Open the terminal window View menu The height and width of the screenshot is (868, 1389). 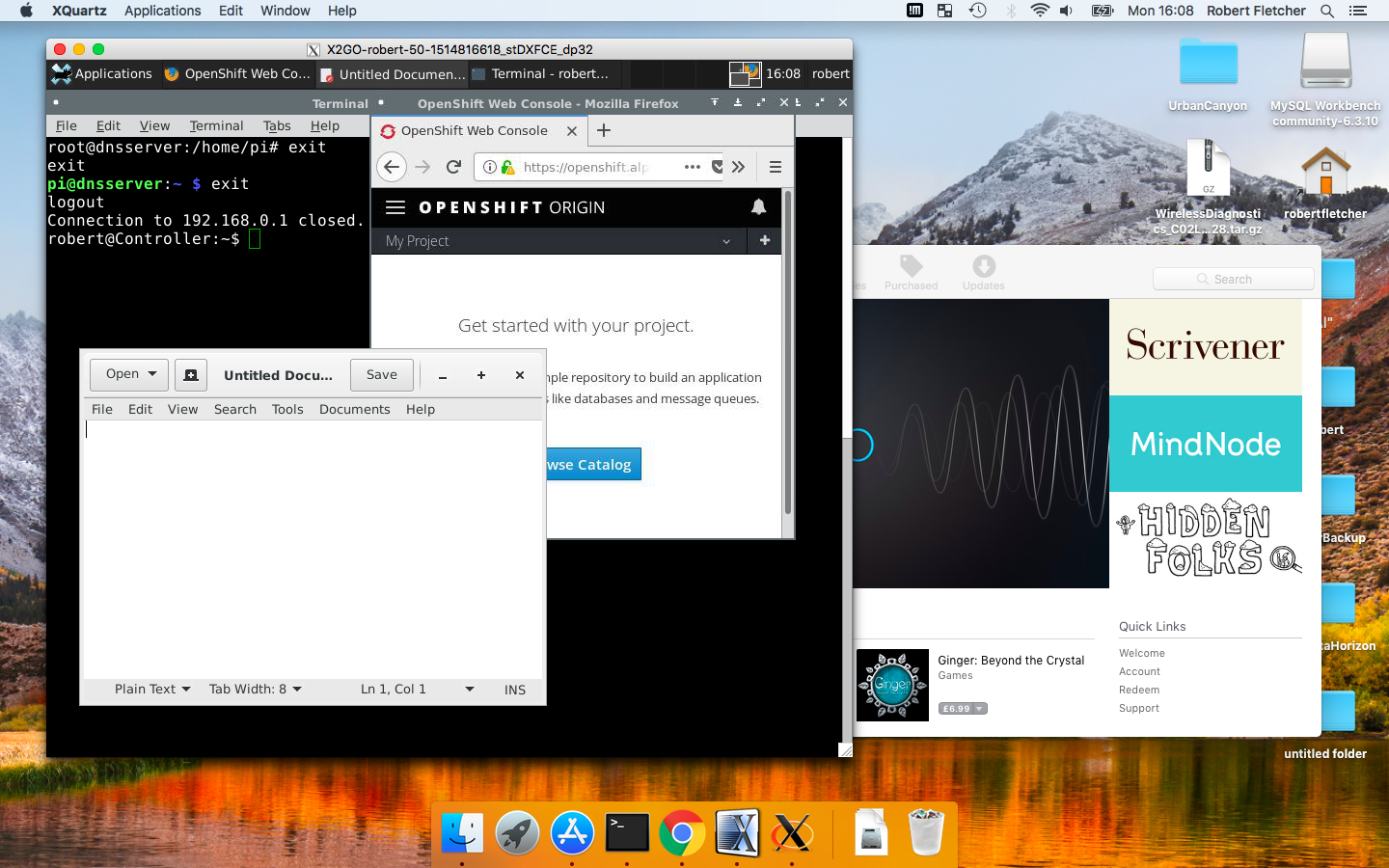154,125
